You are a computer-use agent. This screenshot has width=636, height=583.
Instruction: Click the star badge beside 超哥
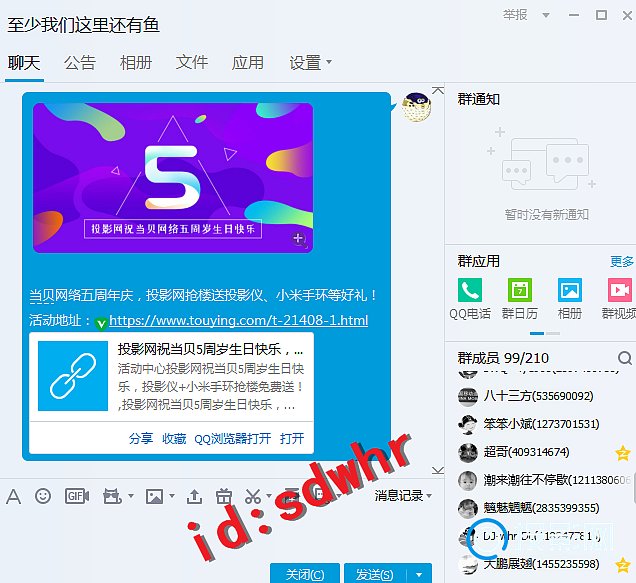(x=623, y=453)
